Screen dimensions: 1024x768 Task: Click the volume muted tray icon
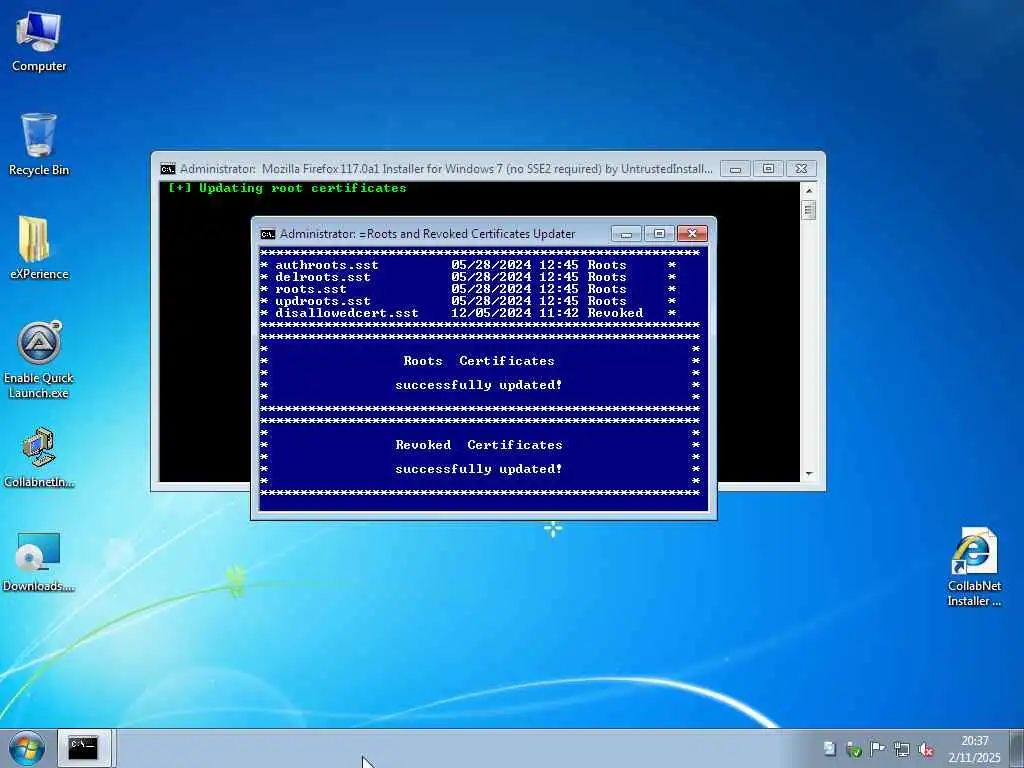925,749
